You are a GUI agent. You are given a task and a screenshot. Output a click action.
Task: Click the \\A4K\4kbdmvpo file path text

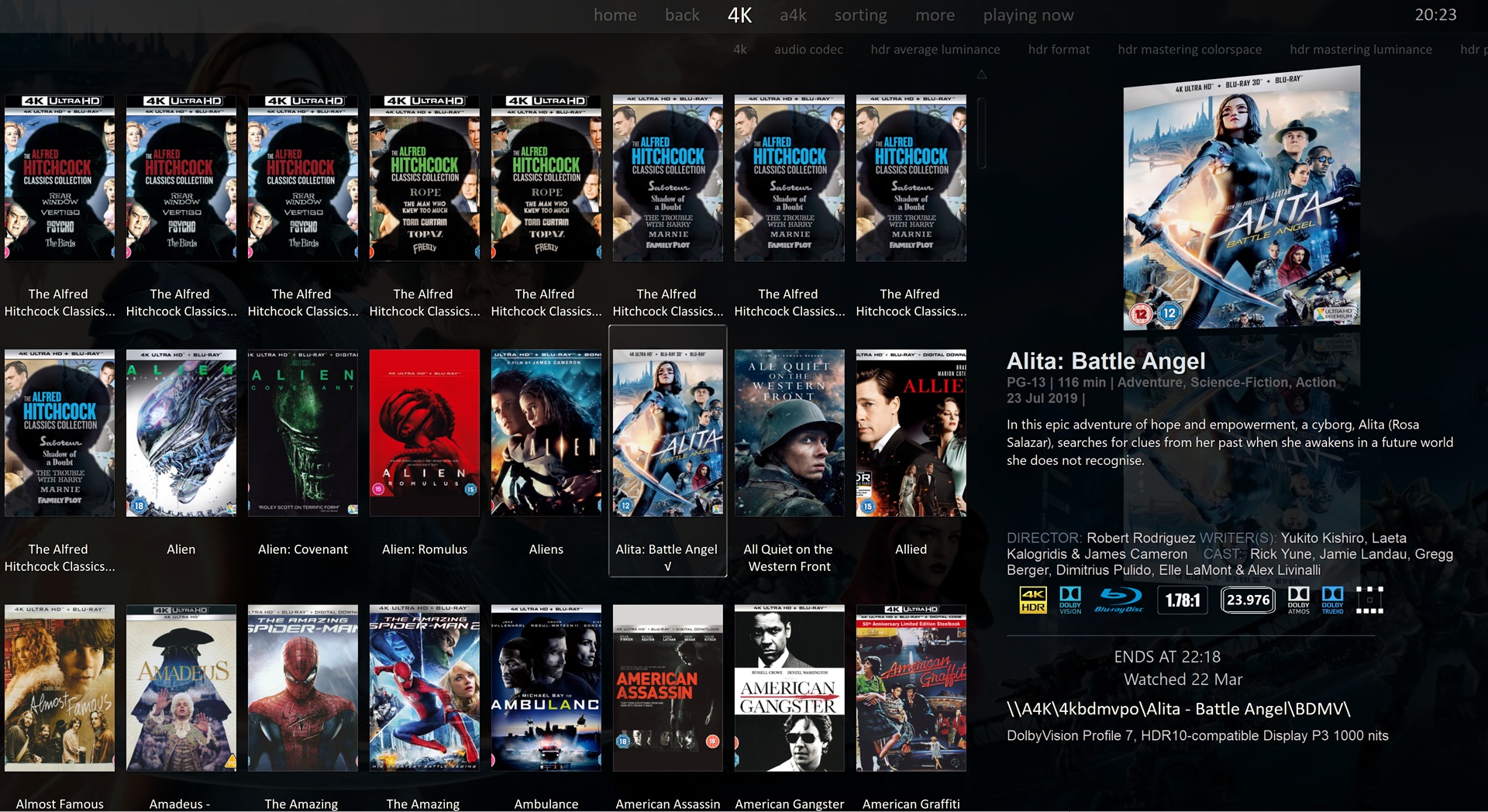pos(1179,709)
